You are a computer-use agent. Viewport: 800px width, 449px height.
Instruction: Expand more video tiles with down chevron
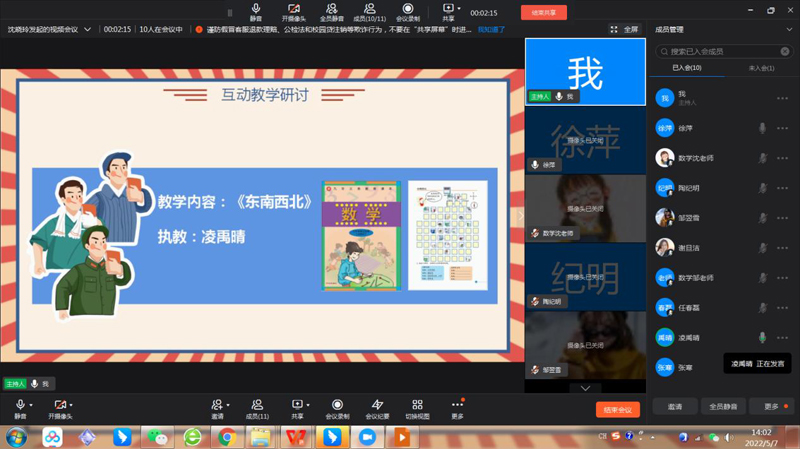pos(585,388)
